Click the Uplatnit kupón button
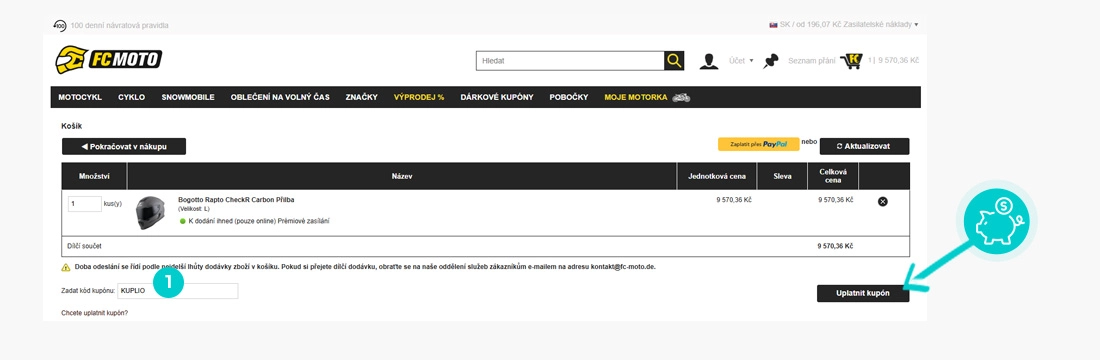Screen dimensions: 1100x360 pos(863,293)
